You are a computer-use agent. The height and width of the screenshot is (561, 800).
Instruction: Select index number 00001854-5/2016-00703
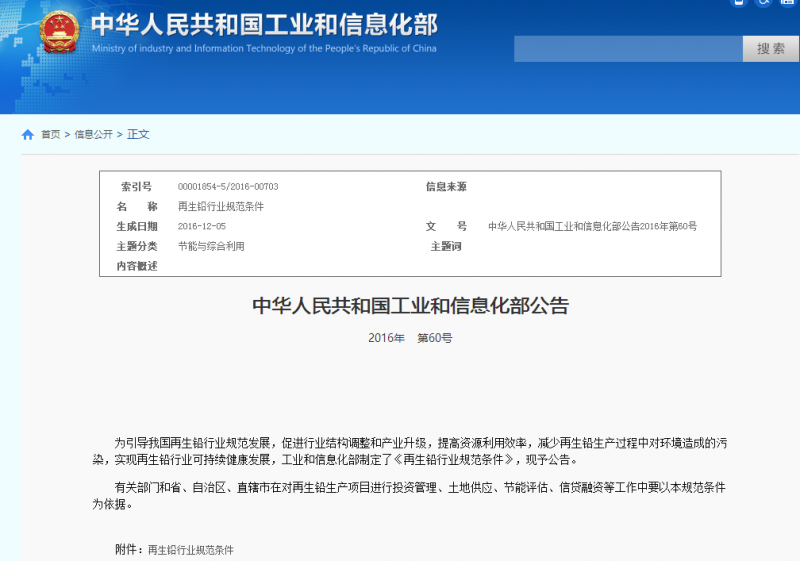[228, 187]
